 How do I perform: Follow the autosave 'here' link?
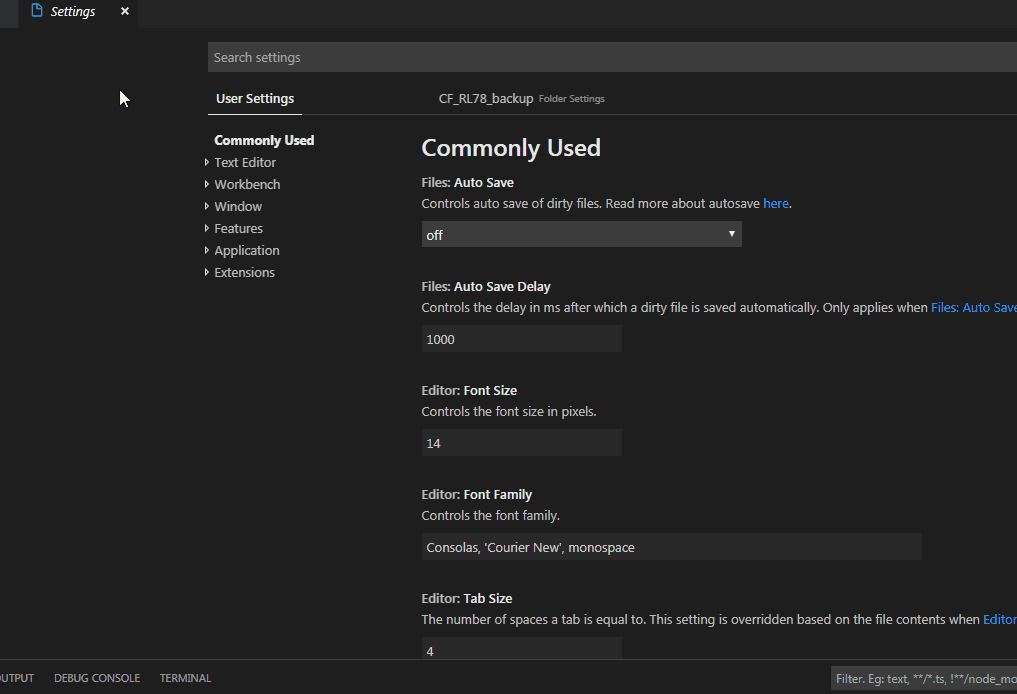point(776,204)
